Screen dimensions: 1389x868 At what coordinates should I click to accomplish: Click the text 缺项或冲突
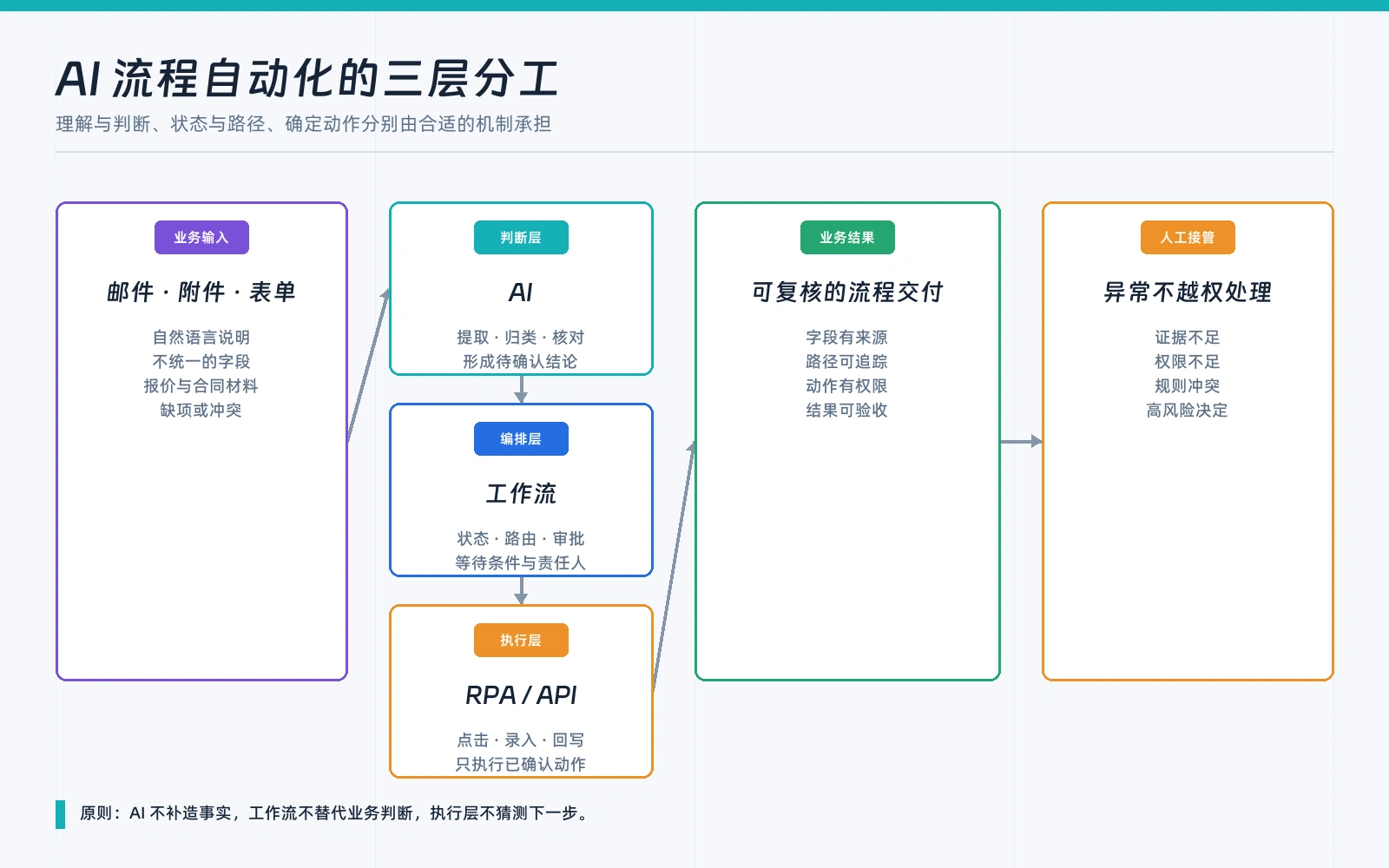[201, 410]
